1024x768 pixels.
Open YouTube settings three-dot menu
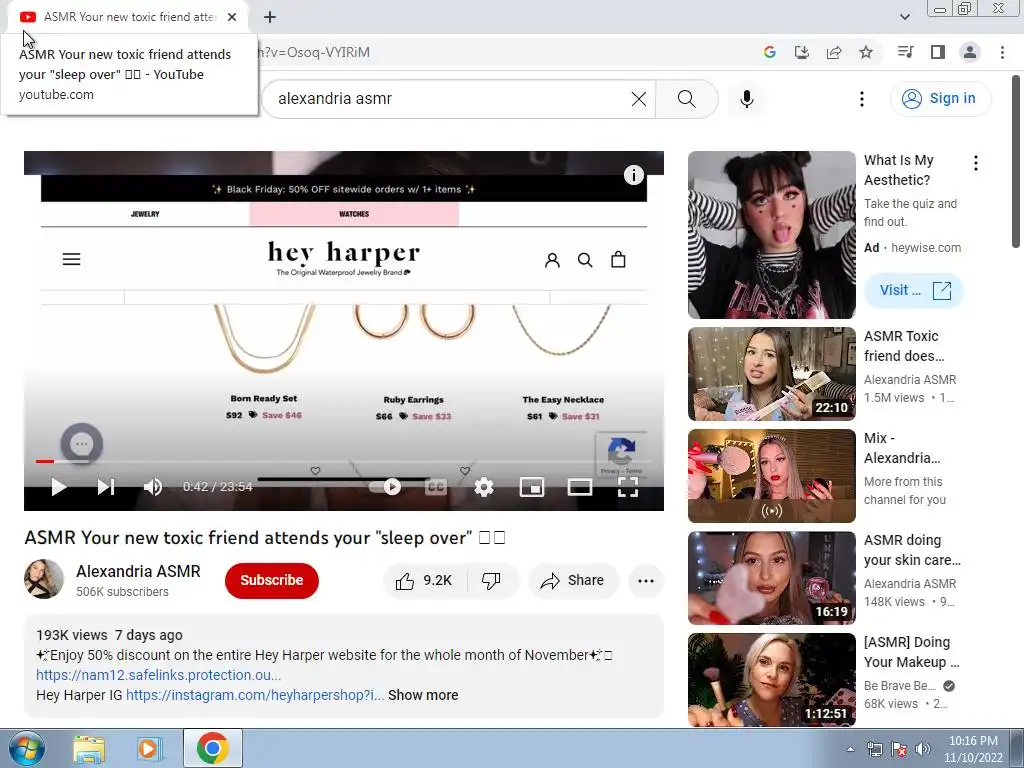tap(862, 99)
